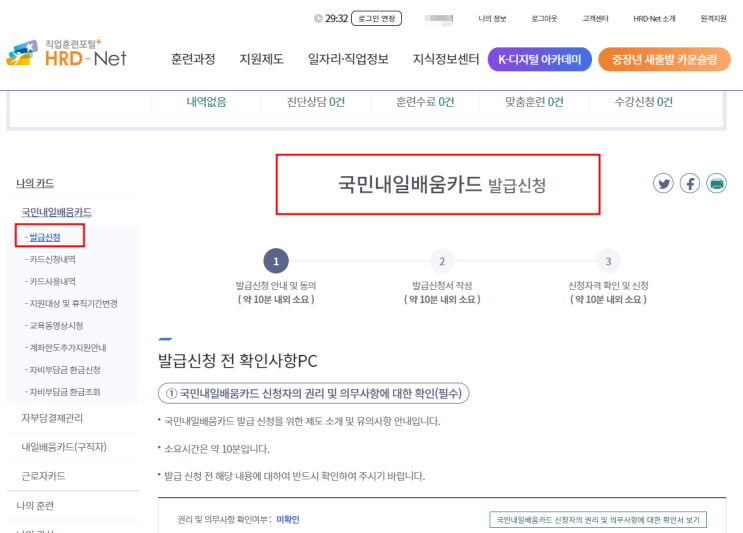Select 자비부담금 환급조회 in sidebar
743x533 pixels.
click(64, 392)
